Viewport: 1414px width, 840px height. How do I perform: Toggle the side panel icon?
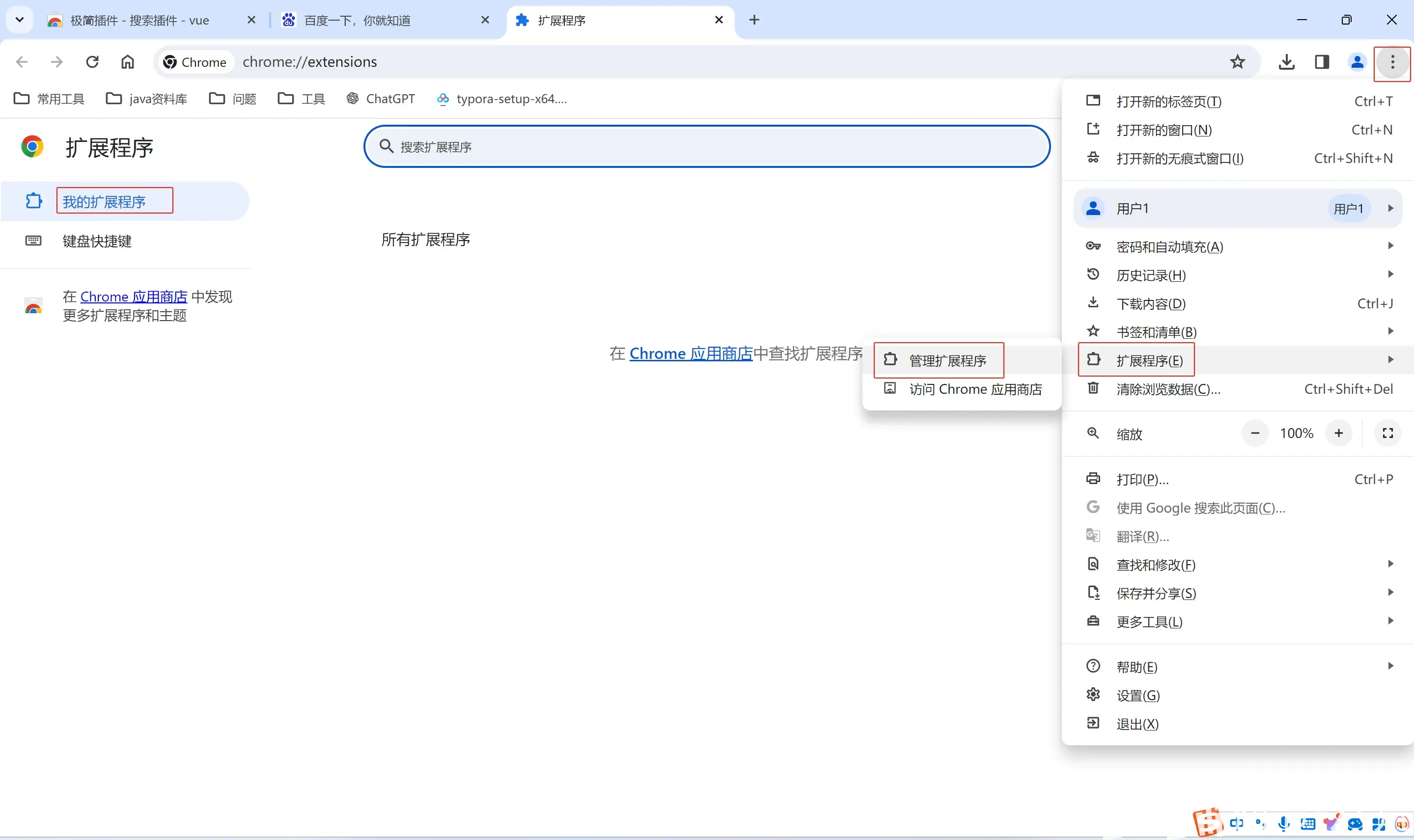[x=1322, y=62]
